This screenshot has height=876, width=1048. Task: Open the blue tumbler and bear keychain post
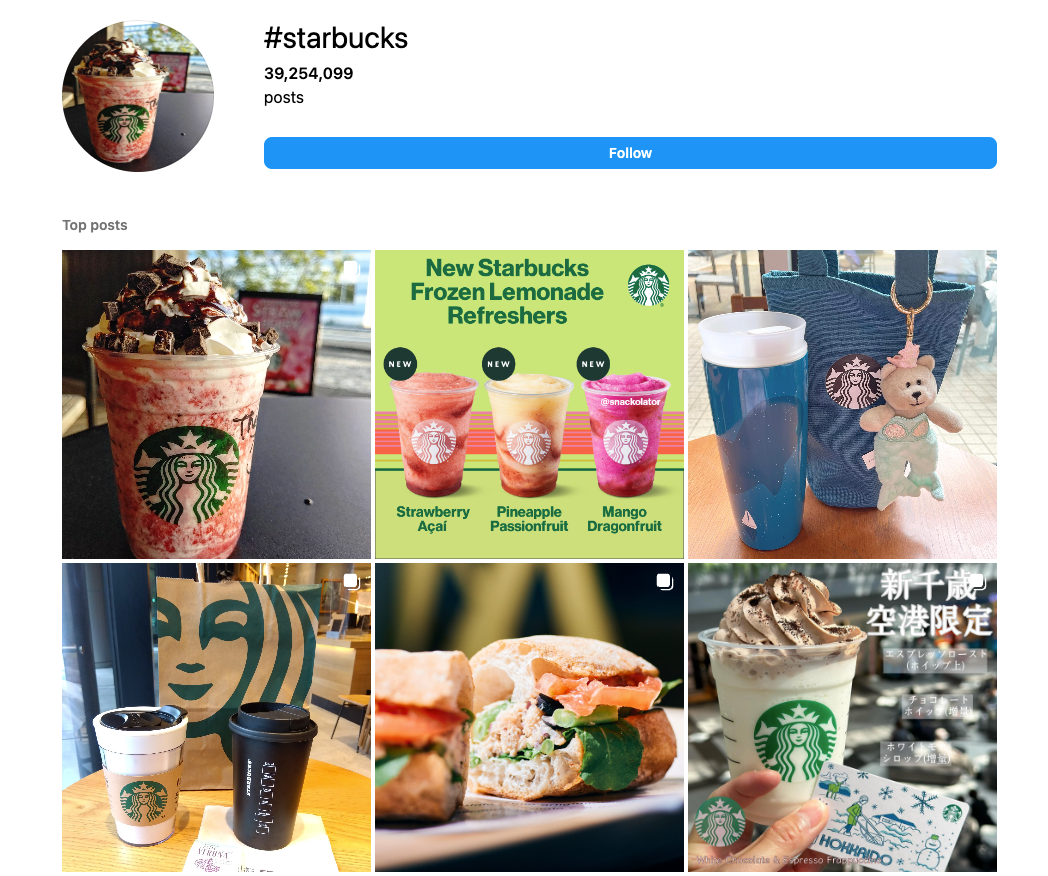[842, 404]
